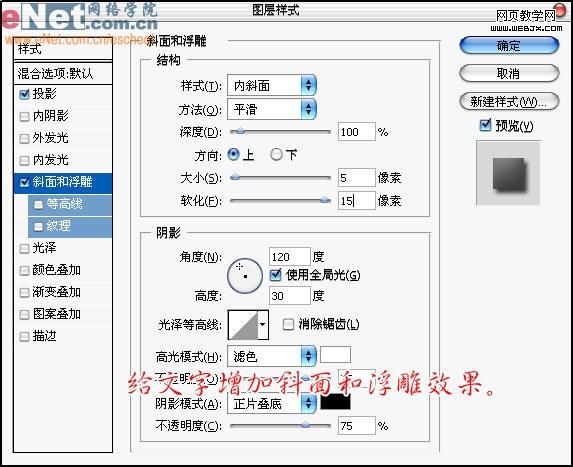573x467 pixels.
Task: Select the 上 direction radio button
Action: [x=234, y=155]
